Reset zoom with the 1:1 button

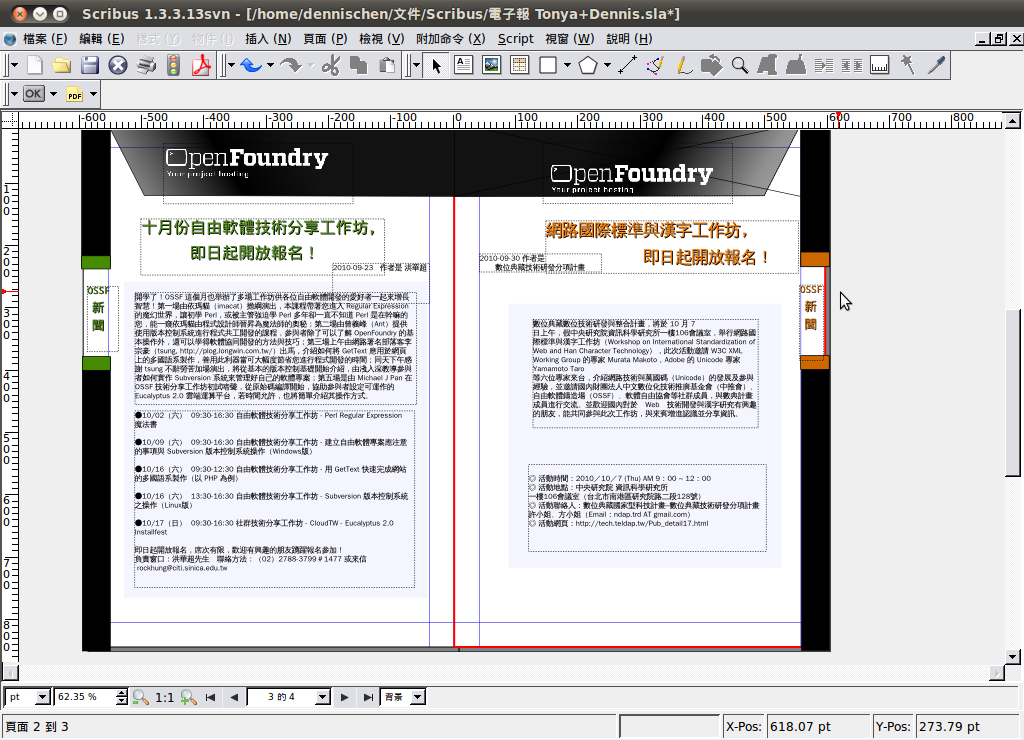[x=165, y=698]
